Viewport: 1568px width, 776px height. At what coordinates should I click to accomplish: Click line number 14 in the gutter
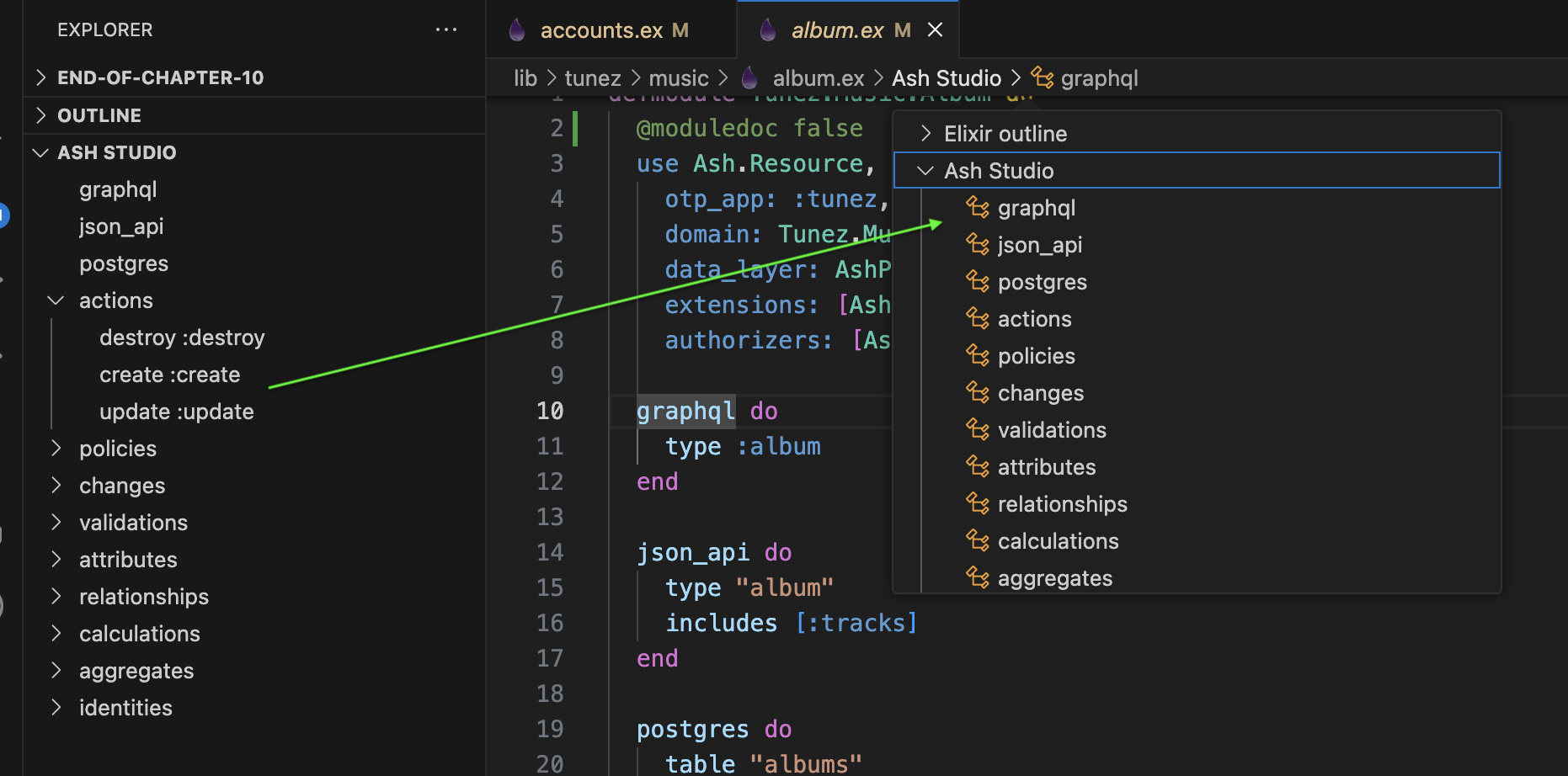[x=550, y=552]
